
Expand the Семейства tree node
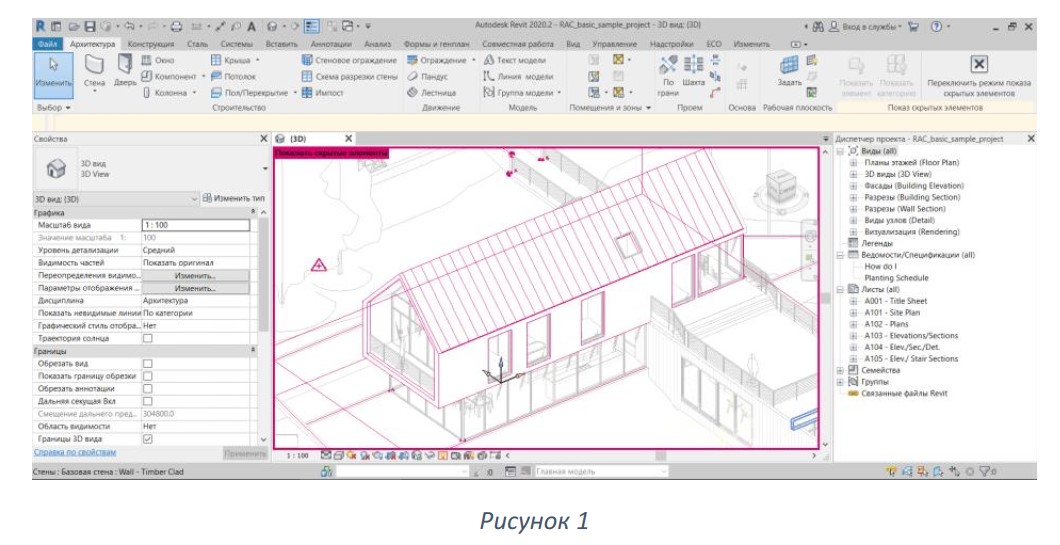pos(840,371)
